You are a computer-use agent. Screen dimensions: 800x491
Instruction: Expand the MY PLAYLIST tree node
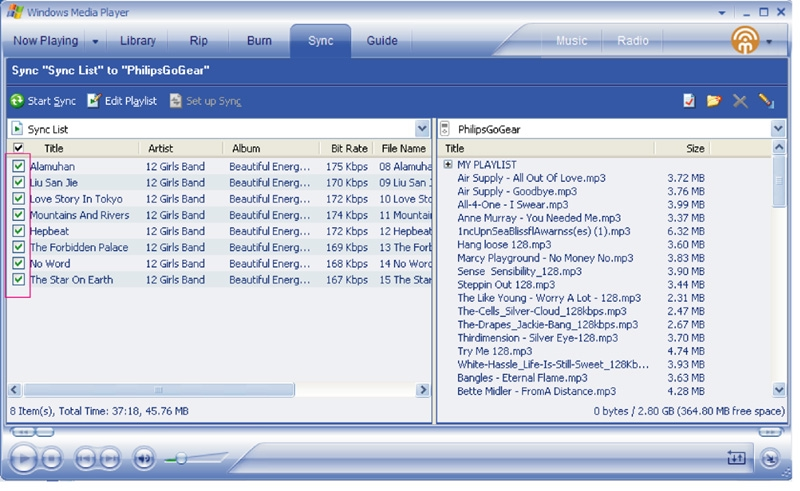coord(448,164)
